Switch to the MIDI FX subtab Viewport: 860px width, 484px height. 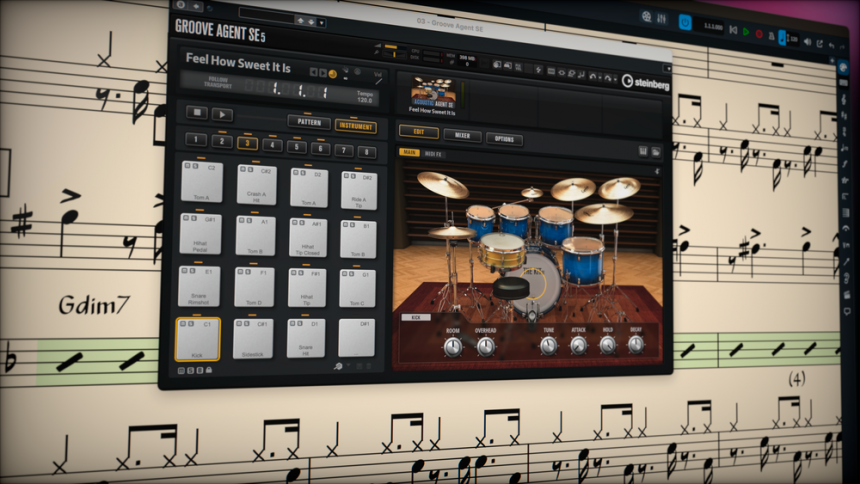[x=433, y=154]
